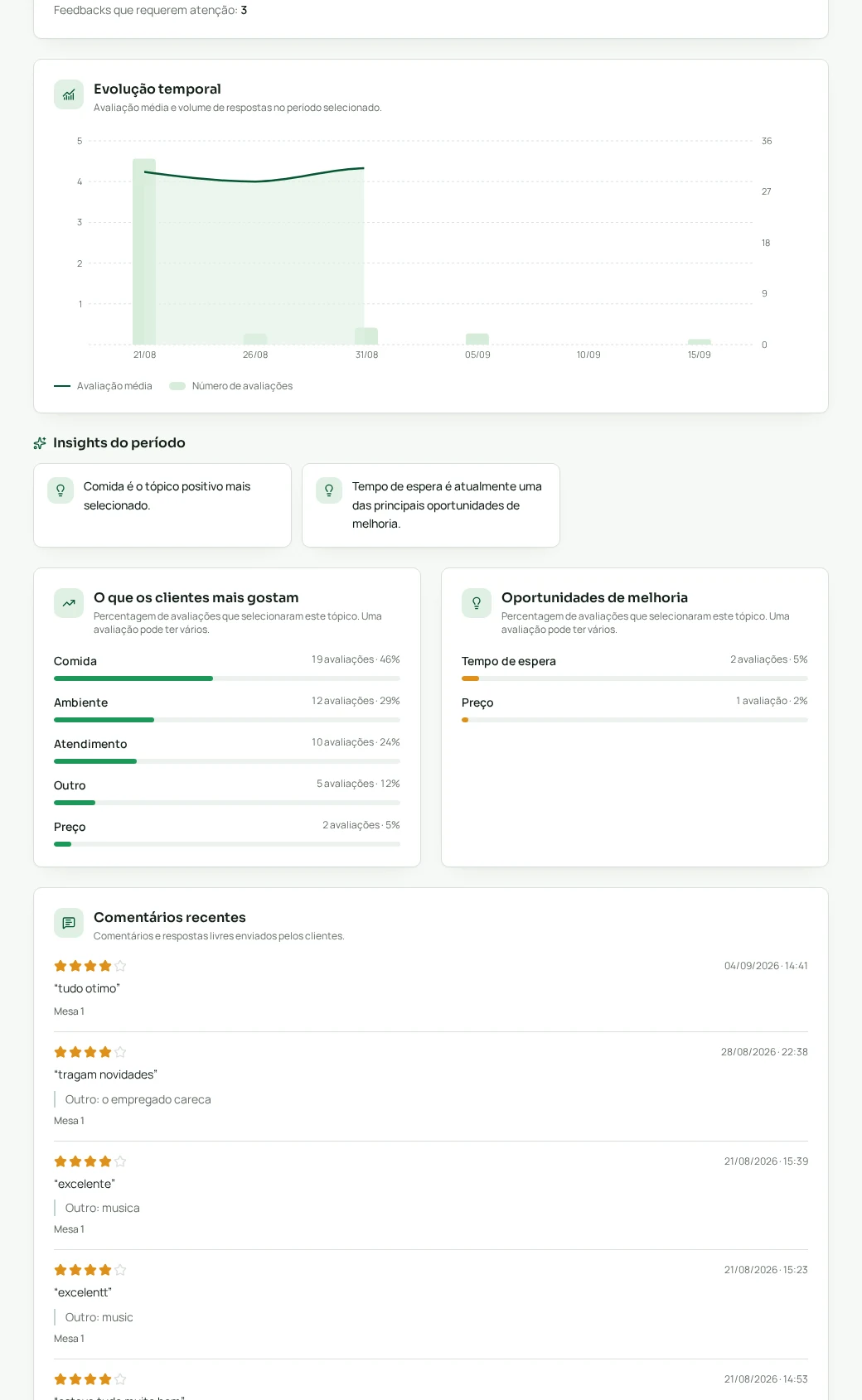The width and height of the screenshot is (862, 1400).
Task: Click 'Outro: music' note in the excelentt comment
Action: 99,1317
